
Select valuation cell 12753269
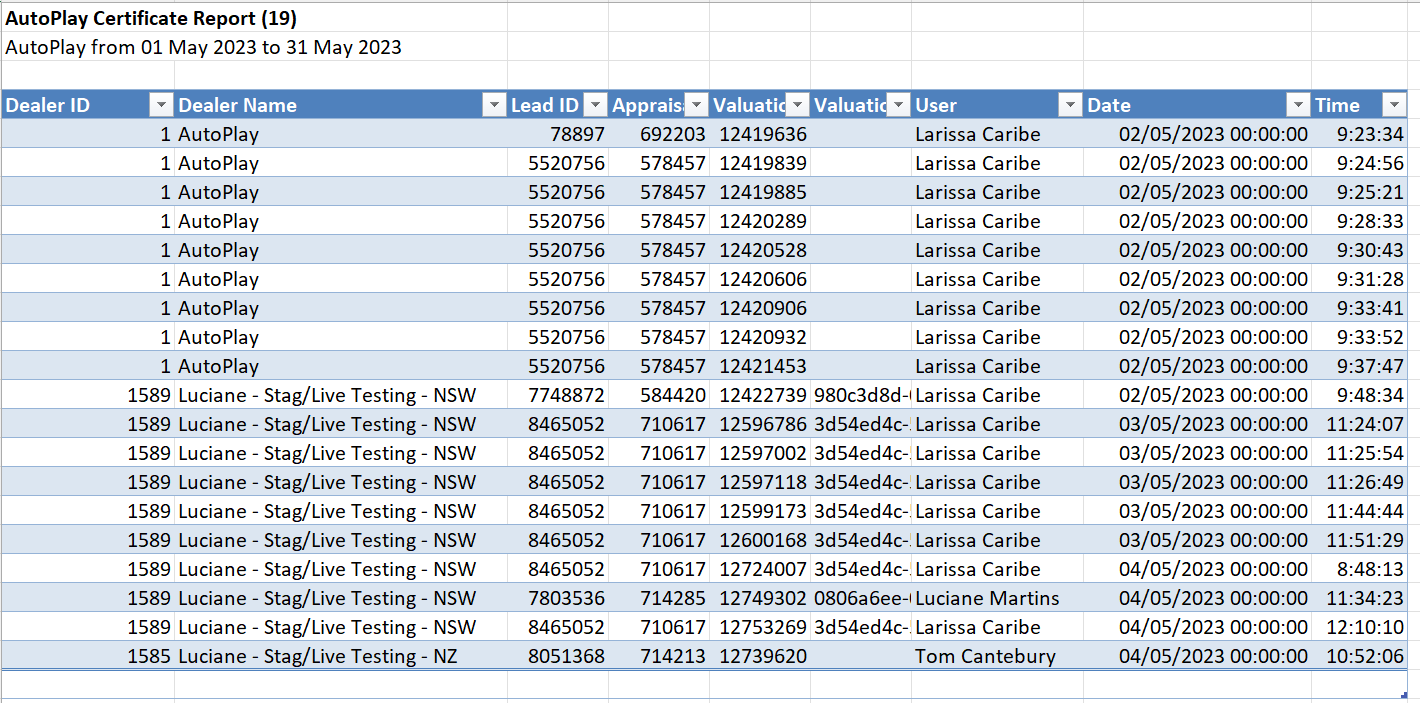[760, 627]
